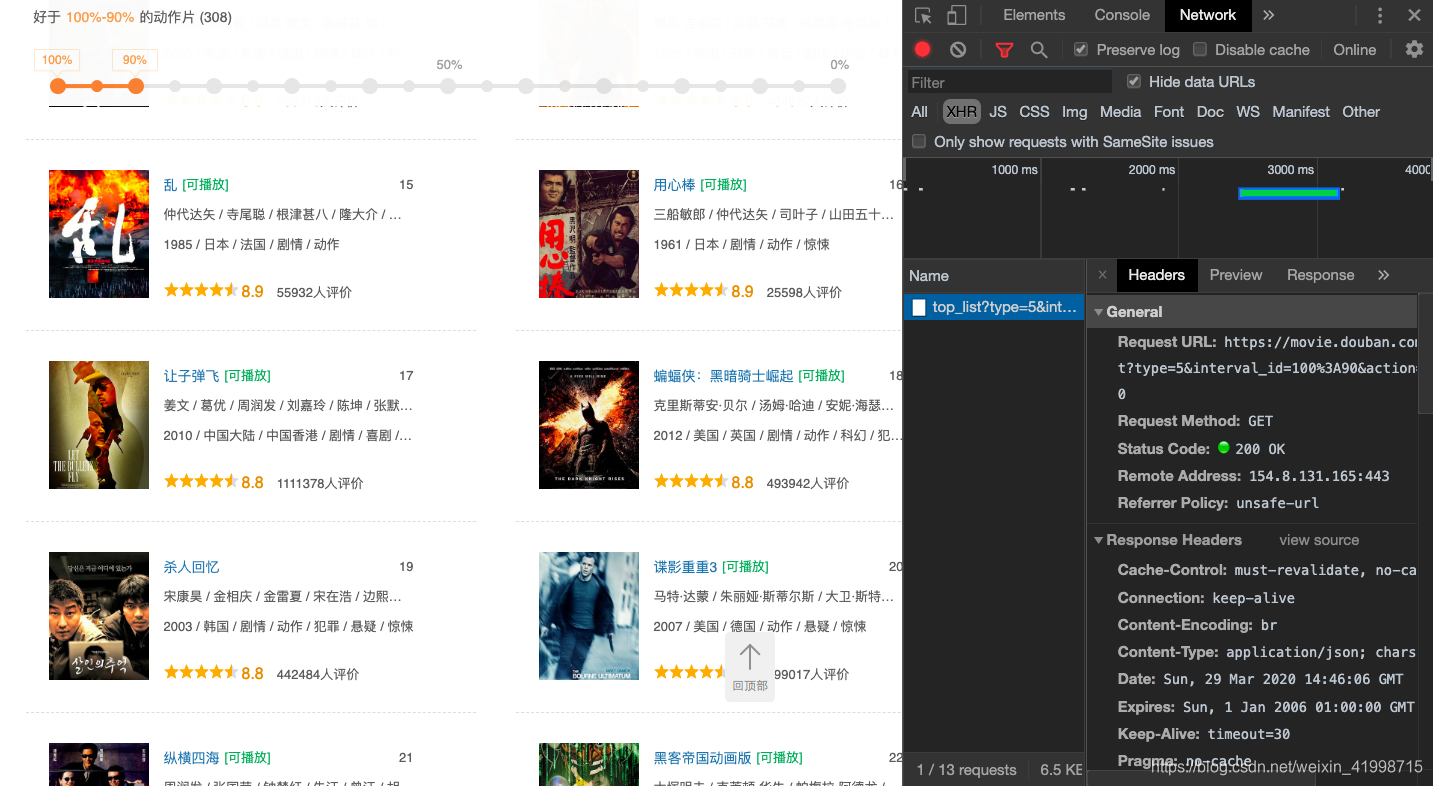
Task: Filter requests by Doc
Action: pyautogui.click(x=1210, y=112)
